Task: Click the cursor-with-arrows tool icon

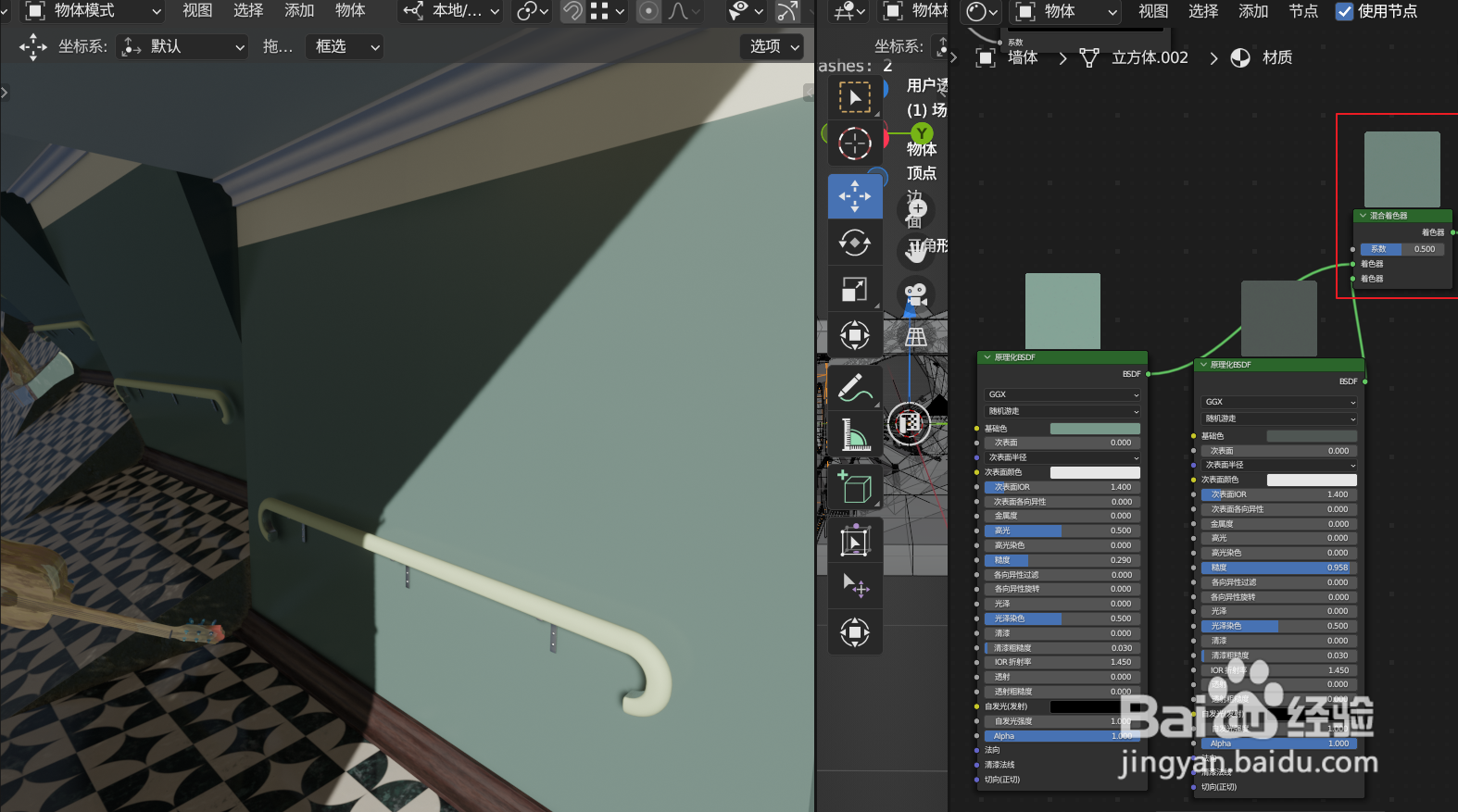Action: 855,585
